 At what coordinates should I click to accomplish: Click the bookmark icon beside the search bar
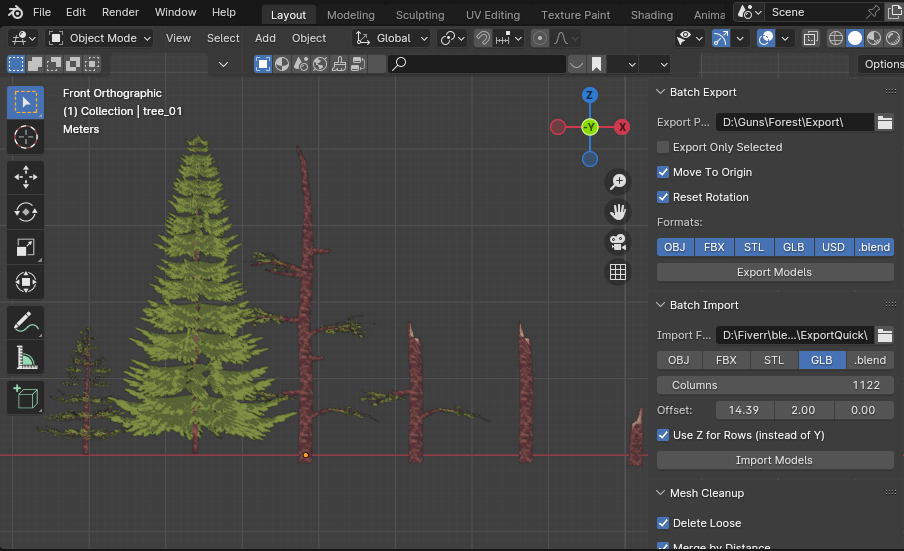click(596, 64)
